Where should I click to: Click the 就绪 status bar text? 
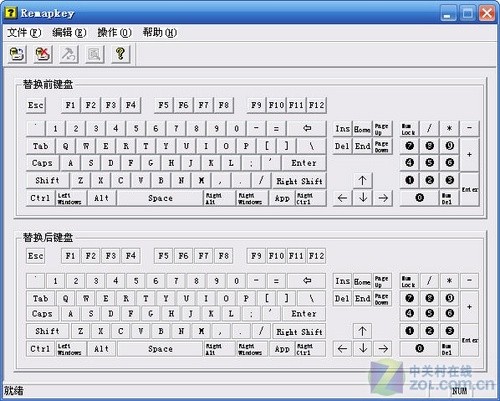(14, 390)
